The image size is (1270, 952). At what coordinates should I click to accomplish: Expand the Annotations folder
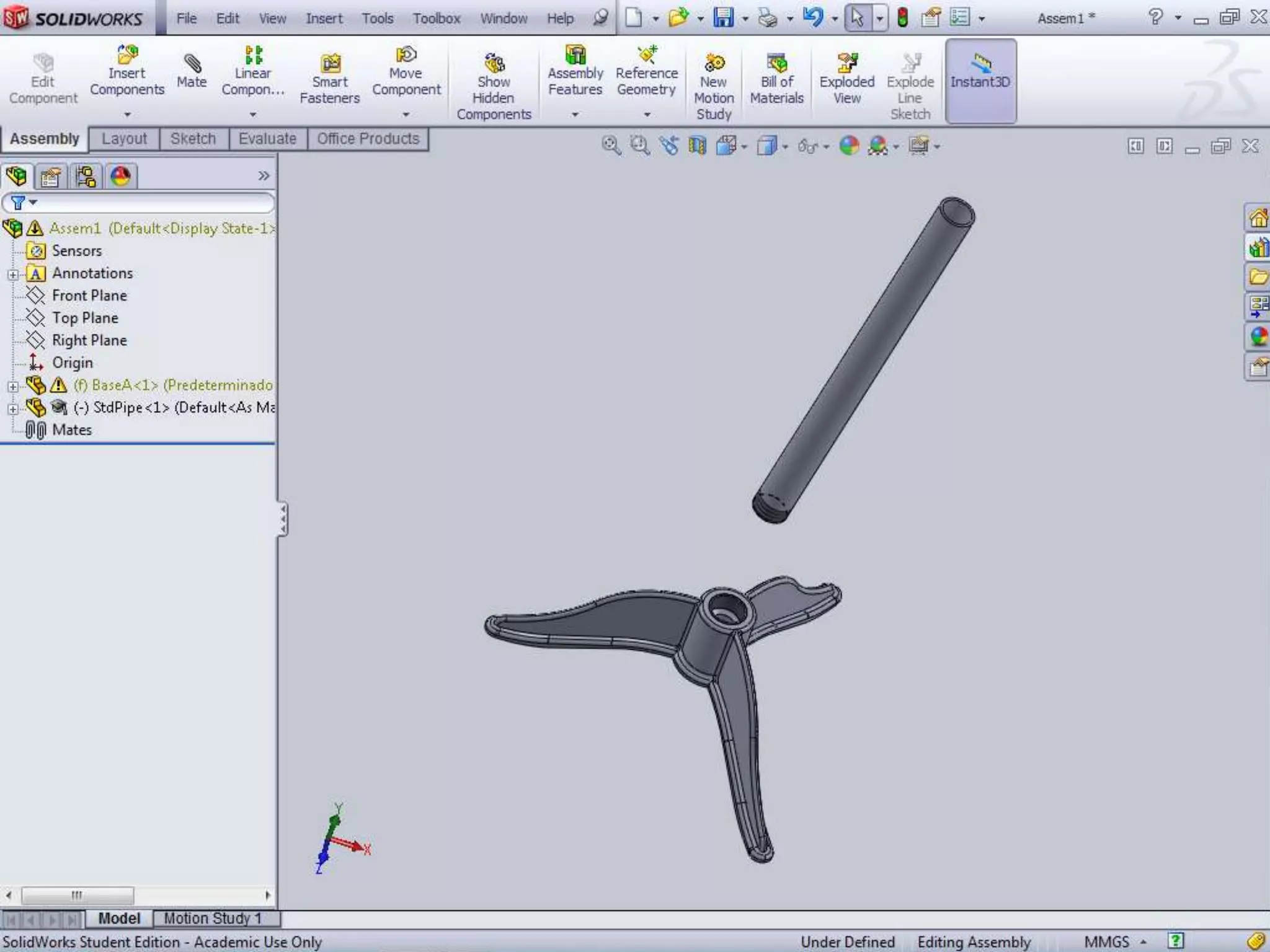pos(12,274)
